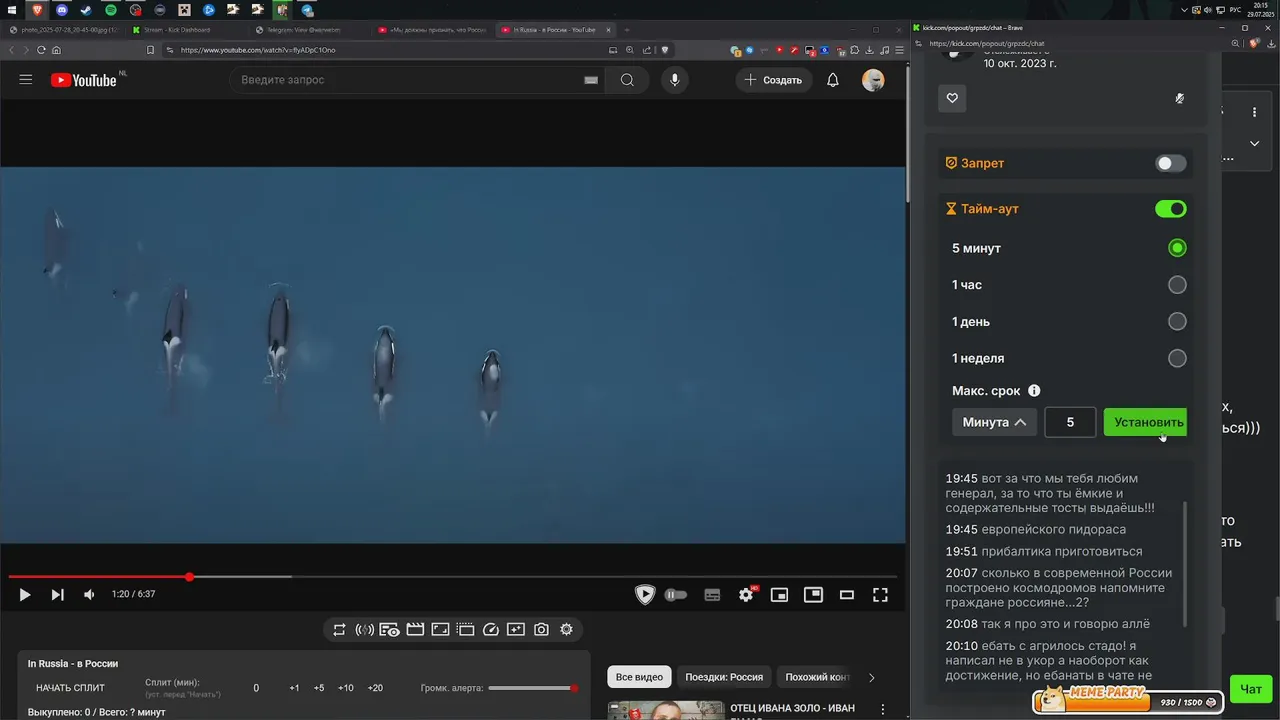This screenshot has height=720, width=1280.
Task: Select the 5 минут timeout option
Action: pyautogui.click(x=1177, y=248)
